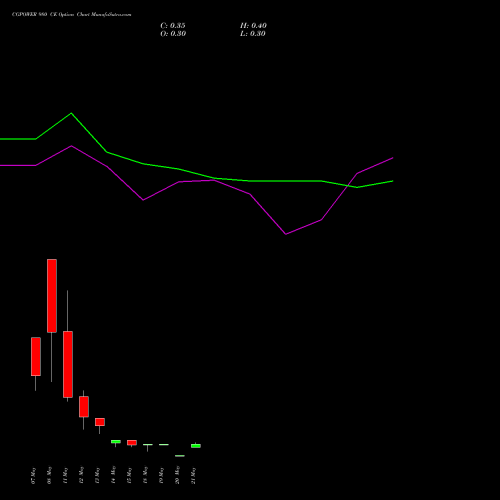Click the red candlestick for 15 May
This screenshot has height=500, width=500.
point(132,443)
